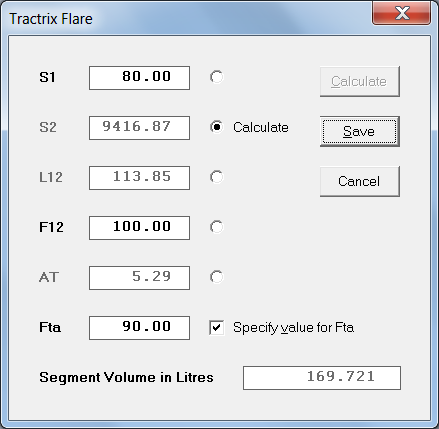
Task: Select the F12 radio button
Action: click(x=217, y=227)
